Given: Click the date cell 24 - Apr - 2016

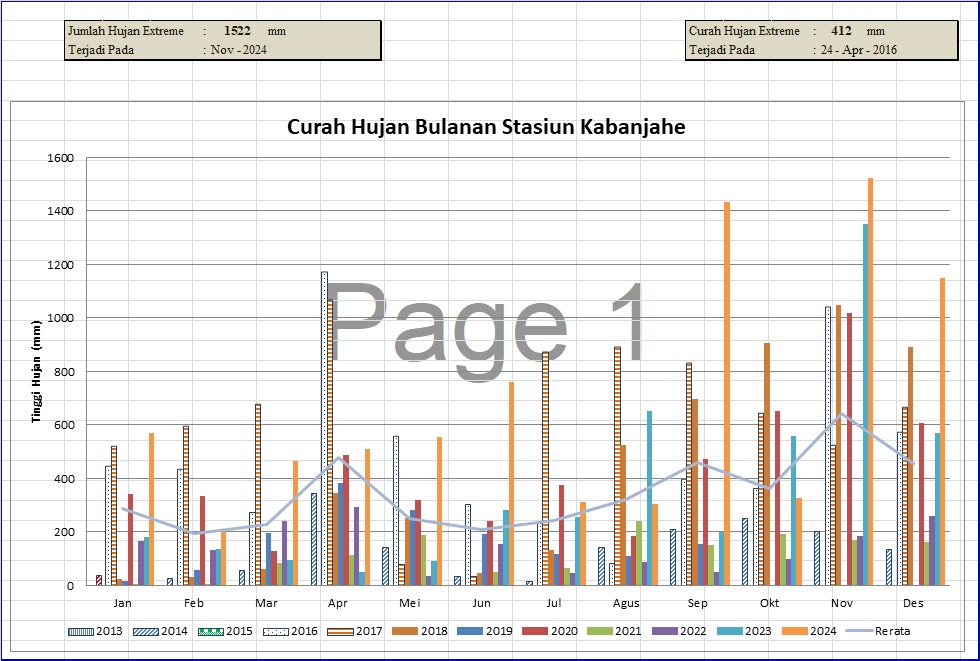Looking at the screenshot, I should pyautogui.click(x=857, y=49).
